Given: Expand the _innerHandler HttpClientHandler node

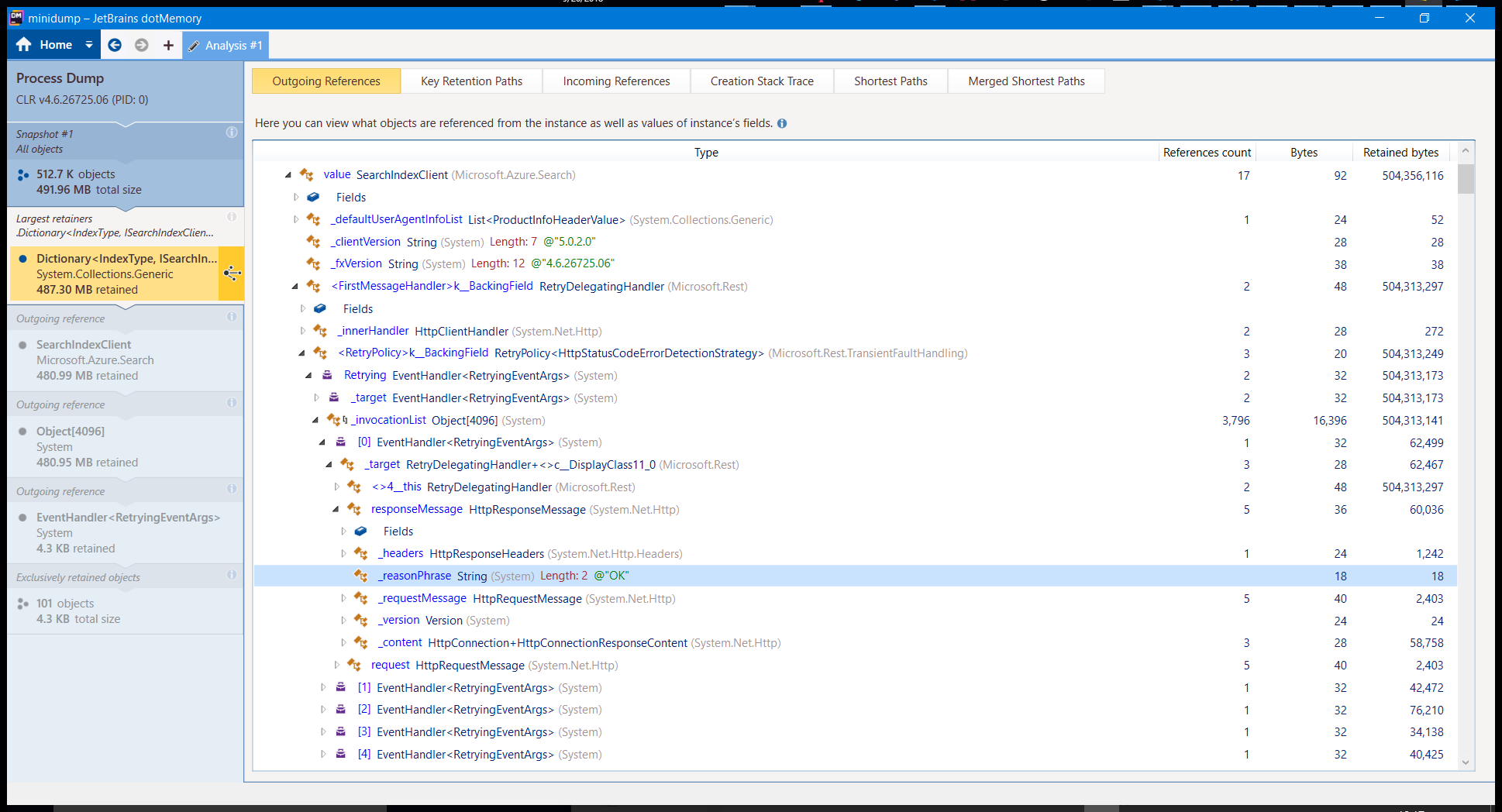Looking at the screenshot, I should click(302, 331).
